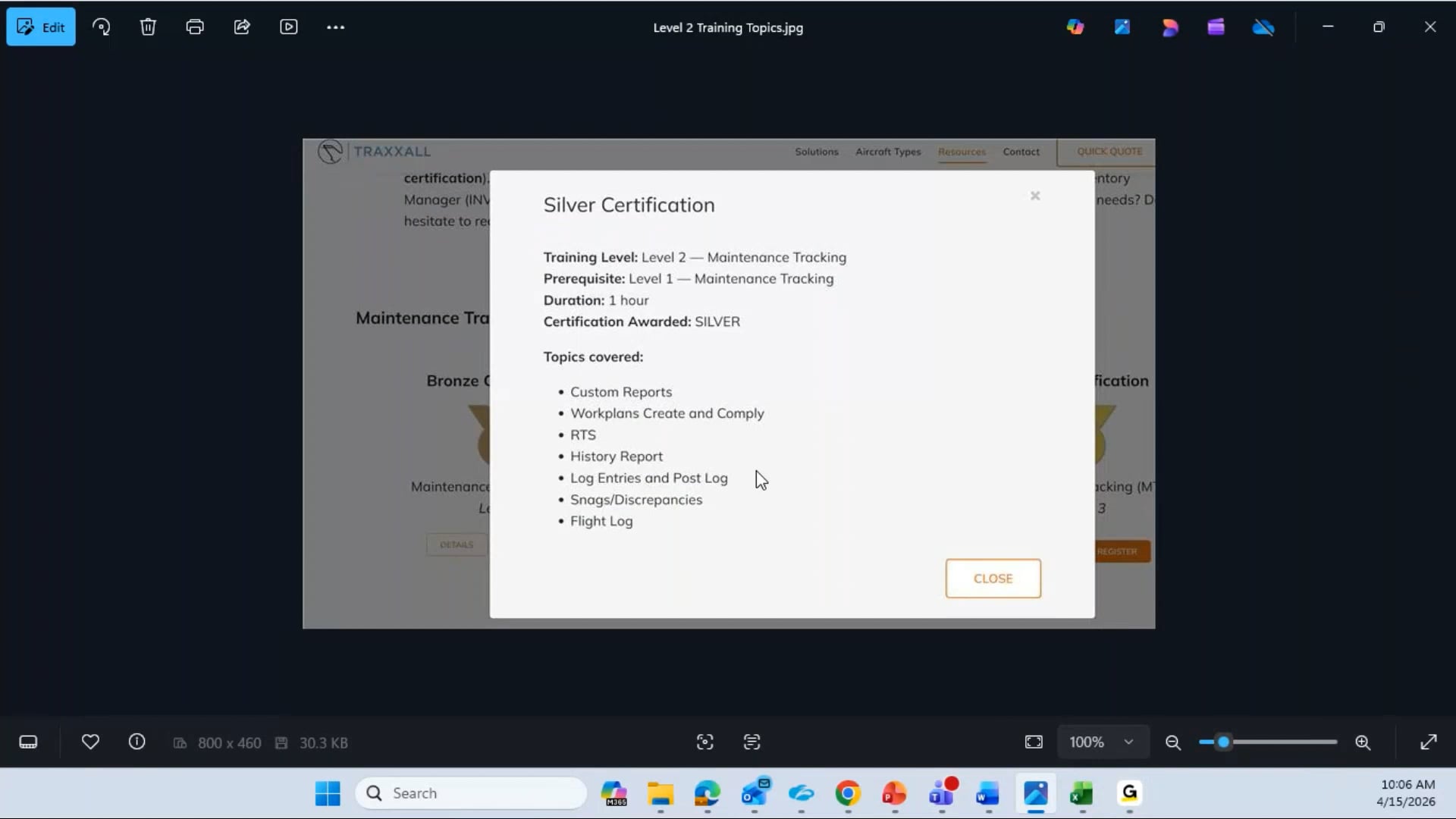Rotate the image with the rotate icon
Viewport: 1456px width, 819px height.
tap(101, 27)
